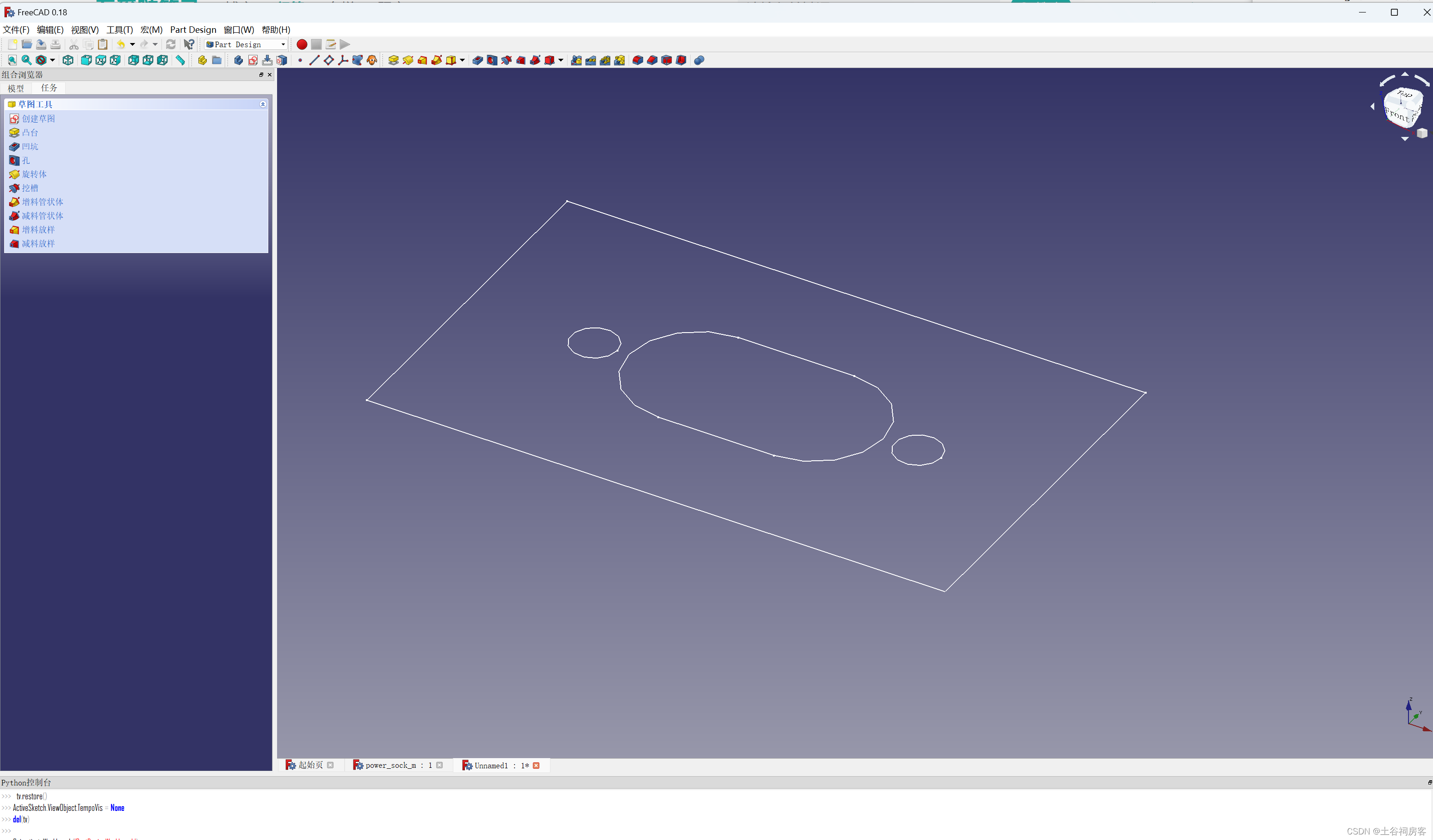Screen dimensions: 1433x840
Task: Click the Mirrored pattern toolbar icon
Action: point(576,60)
